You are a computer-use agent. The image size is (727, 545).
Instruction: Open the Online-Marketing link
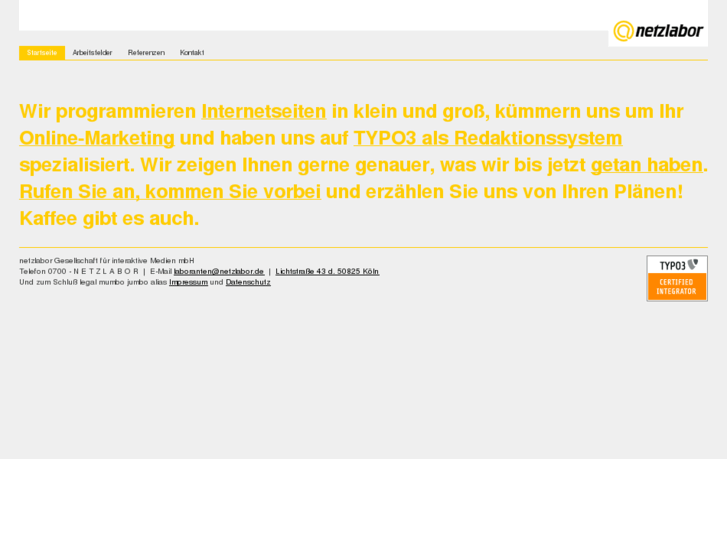point(97,138)
